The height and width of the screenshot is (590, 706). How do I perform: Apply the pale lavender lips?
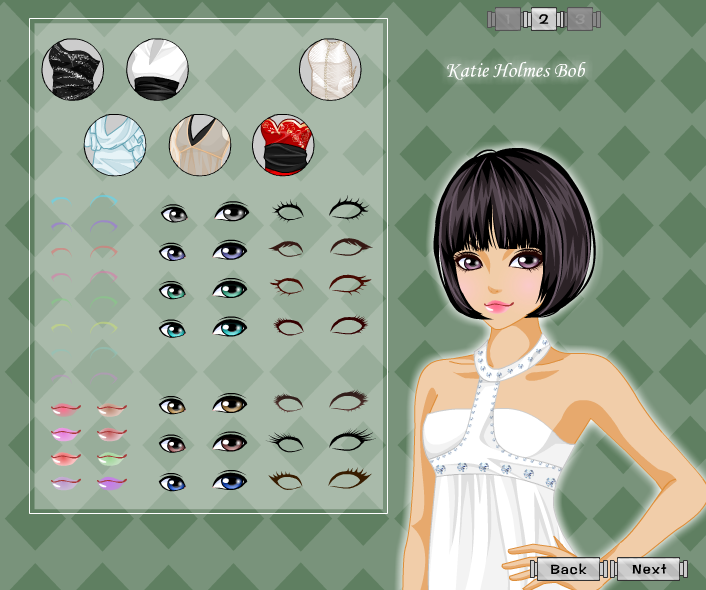click(x=66, y=484)
